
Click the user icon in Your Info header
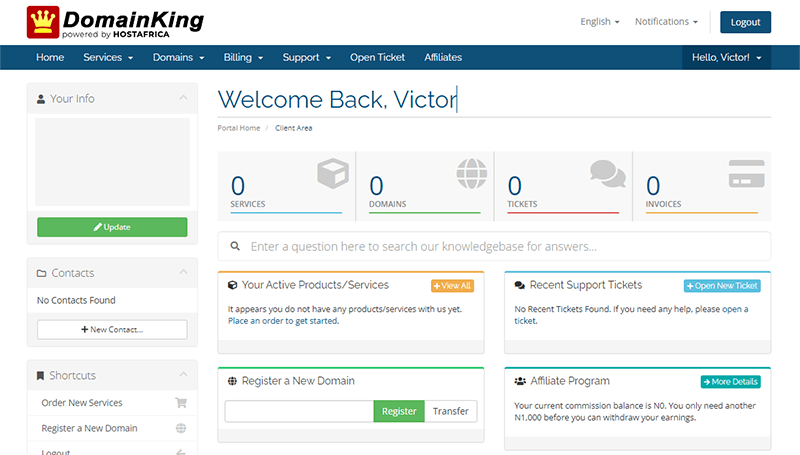(x=41, y=99)
